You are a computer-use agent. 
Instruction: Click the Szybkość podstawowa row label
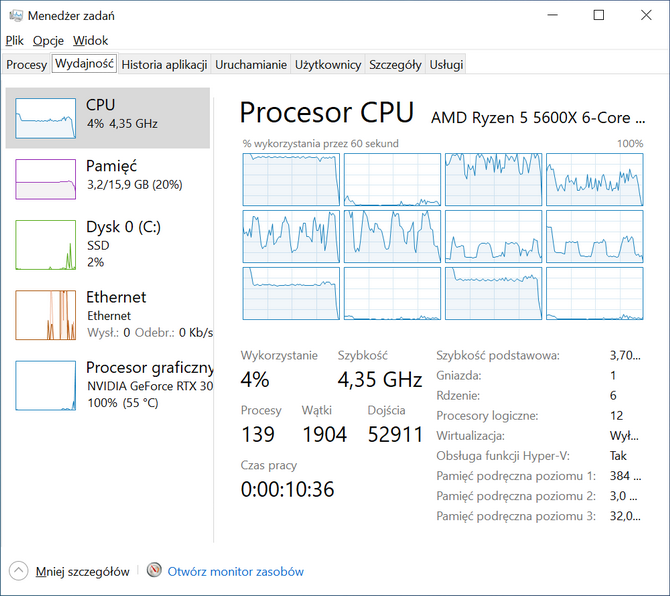(498, 355)
